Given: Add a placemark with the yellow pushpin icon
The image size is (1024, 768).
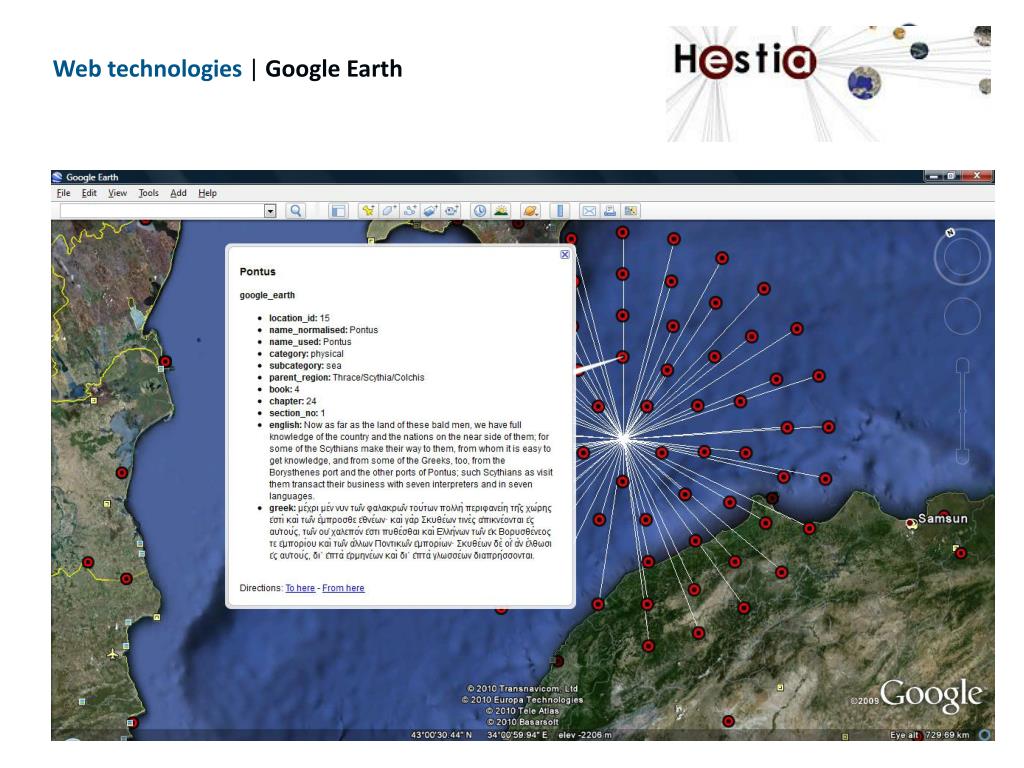Looking at the screenshot, I should coord(368,210).
